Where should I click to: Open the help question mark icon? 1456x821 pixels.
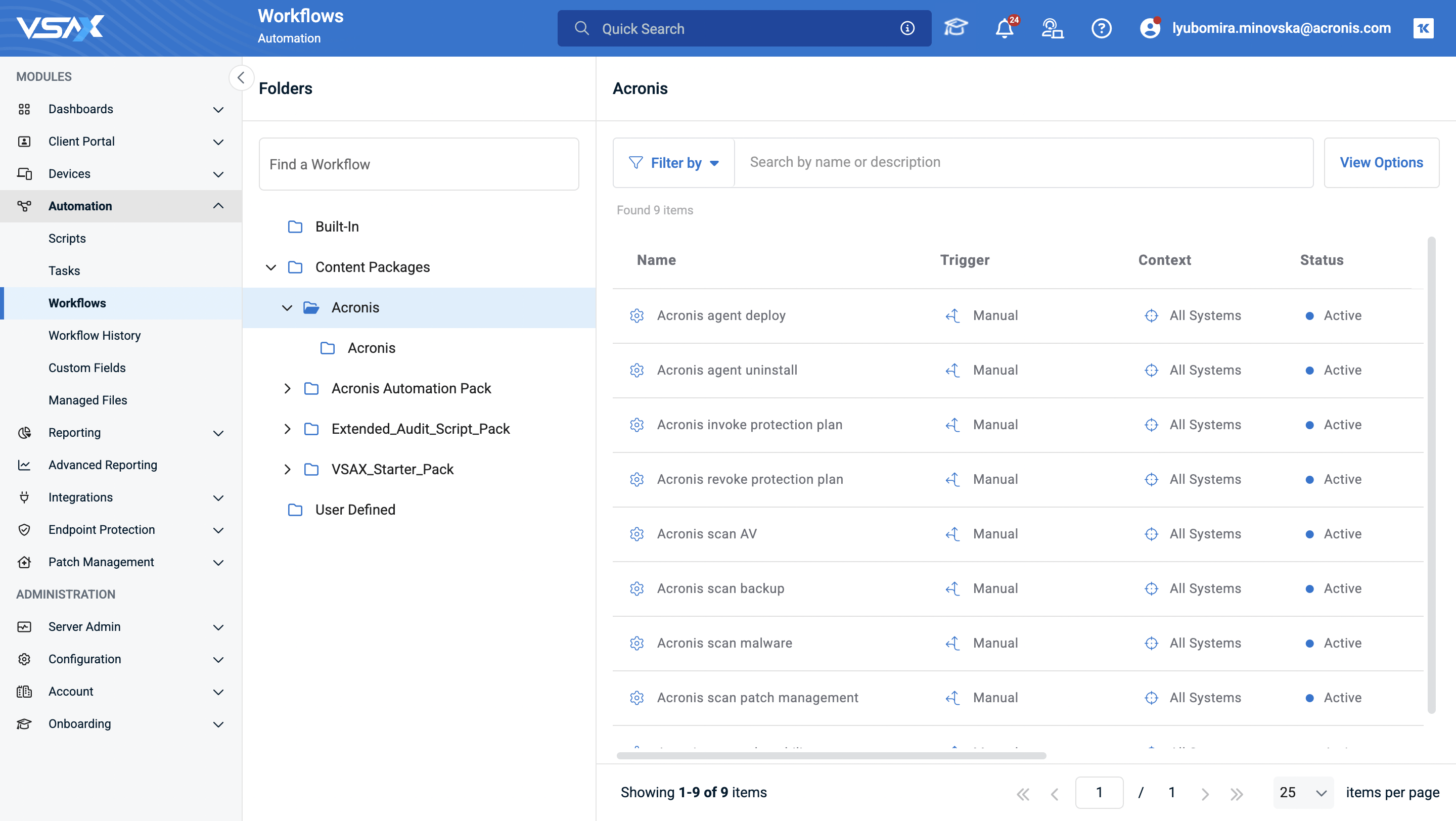click(x=1101, y=28)
